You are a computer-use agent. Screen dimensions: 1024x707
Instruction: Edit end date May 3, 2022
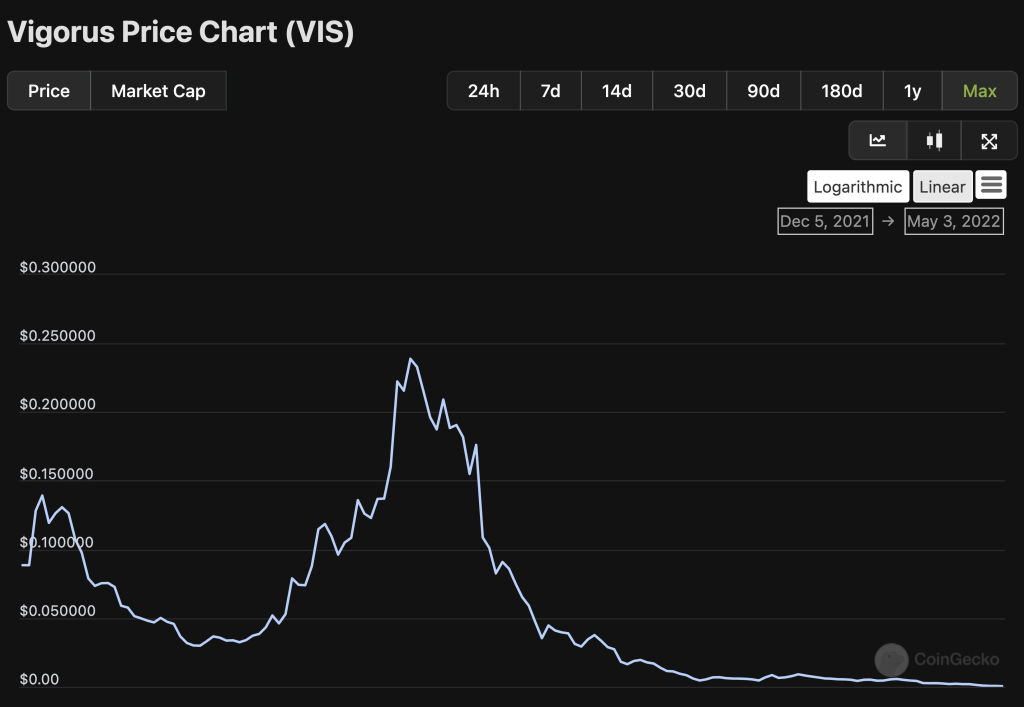[953, 221]
